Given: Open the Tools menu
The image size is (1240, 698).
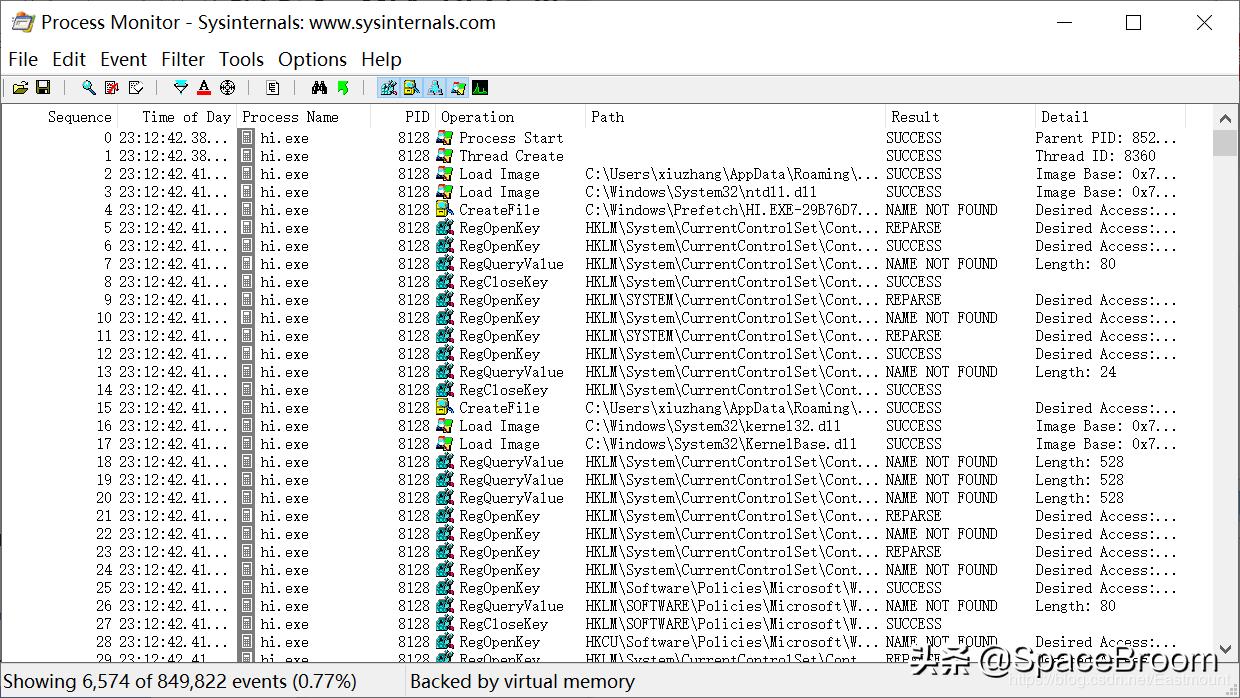Looking at the screenshot, I should tap(241, 59).
